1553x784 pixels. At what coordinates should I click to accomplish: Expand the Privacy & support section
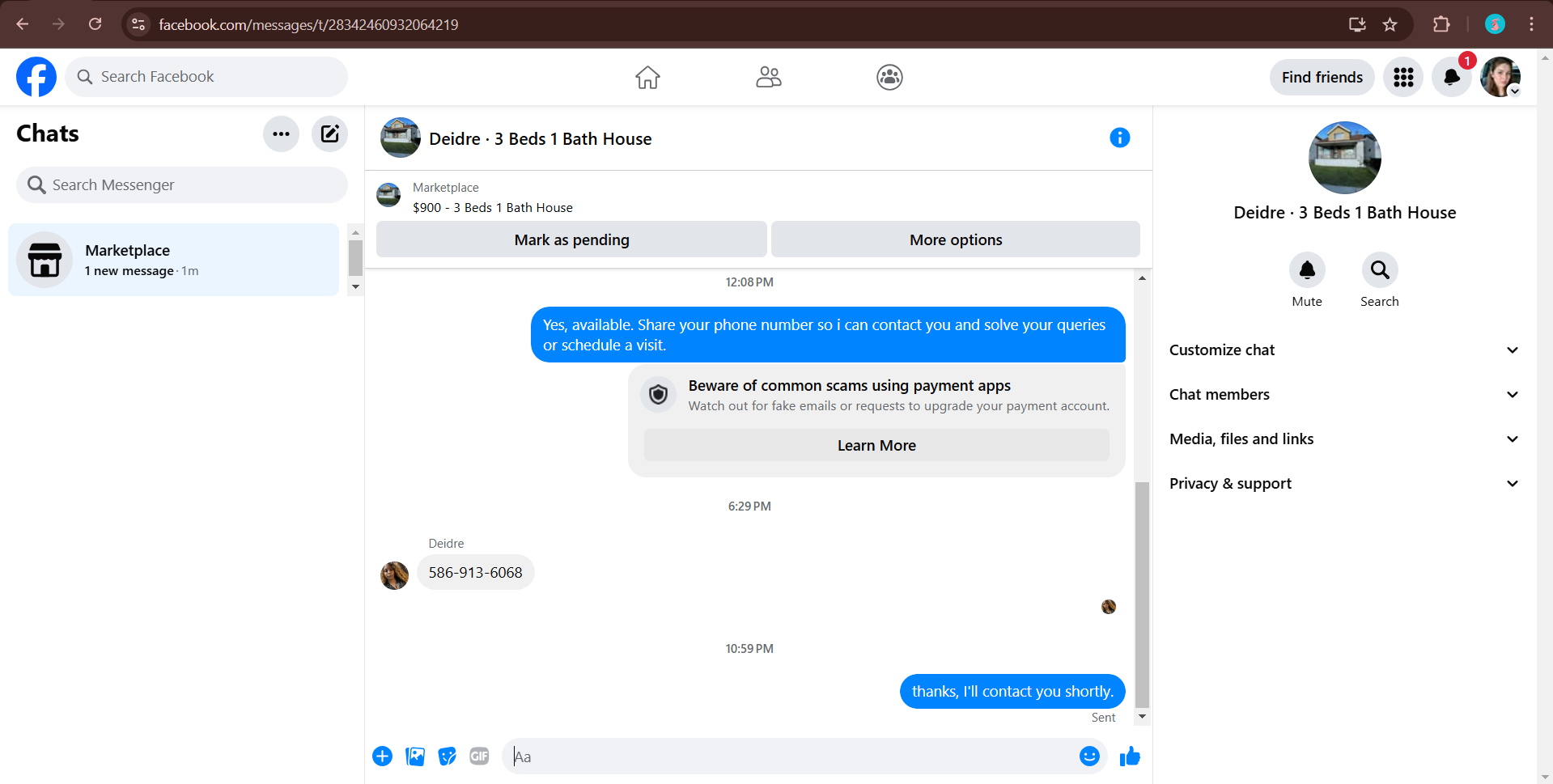(x=1343, y=484)
